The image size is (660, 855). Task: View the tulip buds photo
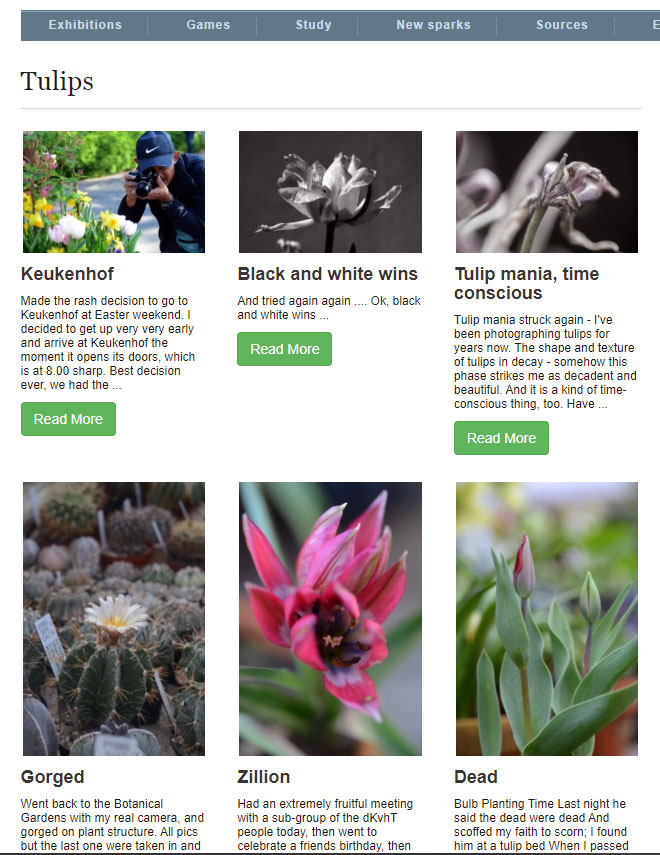click(547, 619)
